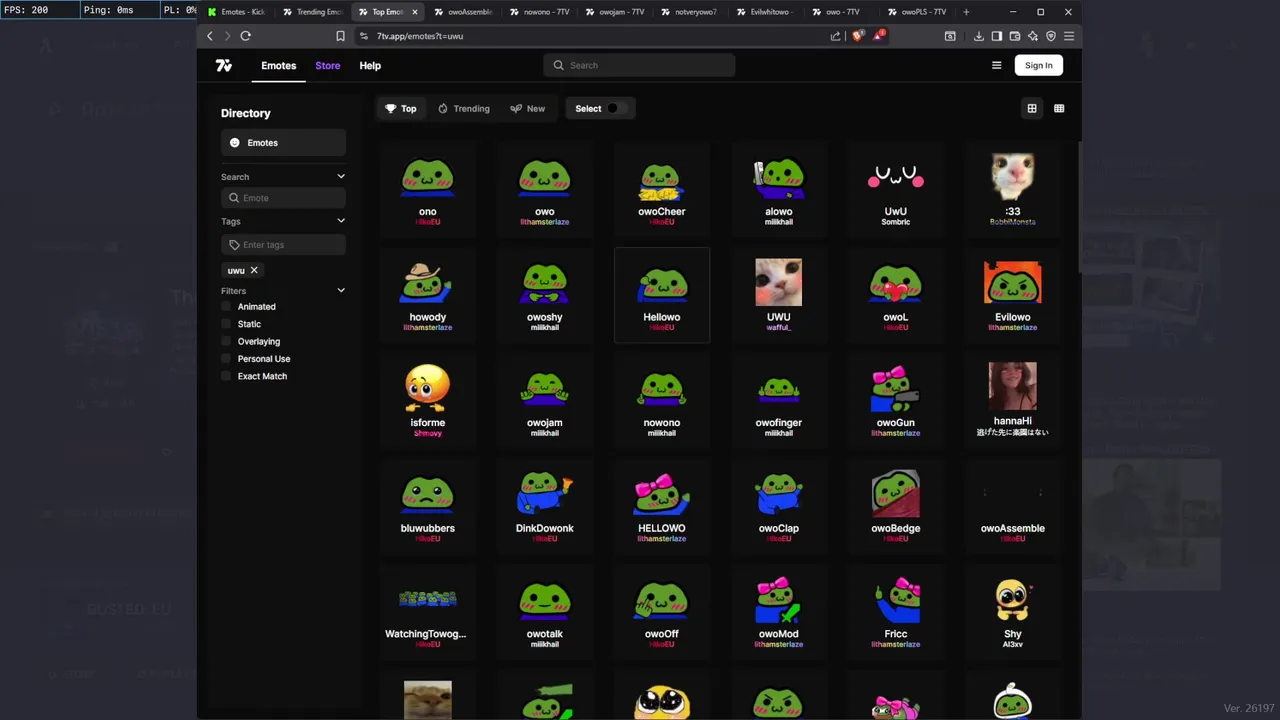
Task: Open the browser downloads icon
Action: pos(978,36)
